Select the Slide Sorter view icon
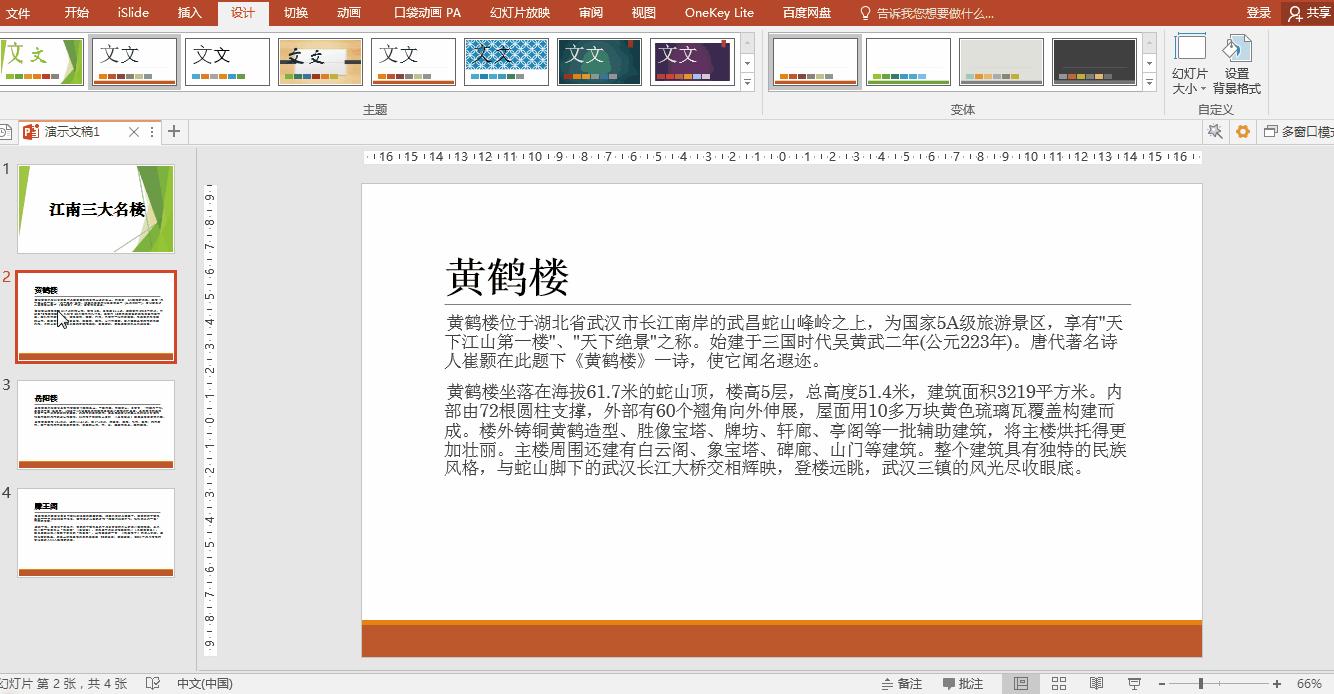This screenshot has height=694, width=1334. pyautogui.click(x=1058, y=682)
